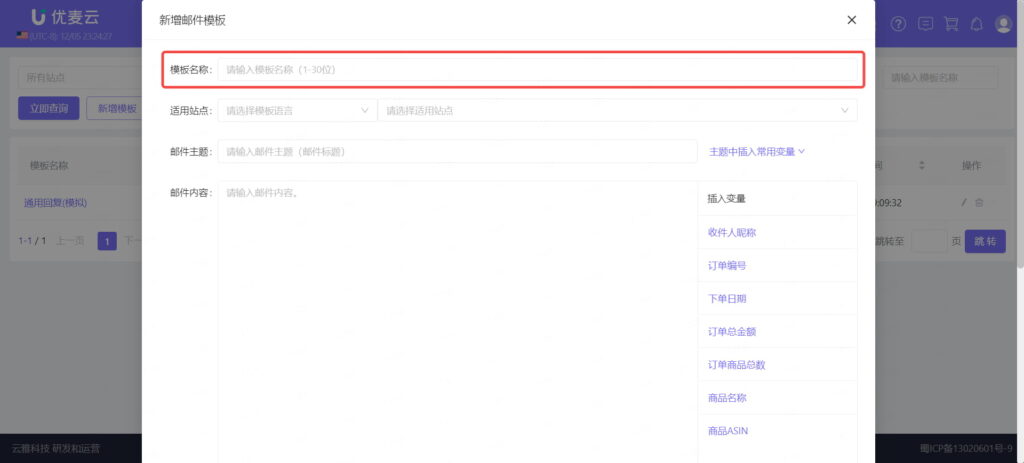Click the 新增模板 button in background page
Viewport: 1024px width, 463px height.
(114, 108)
